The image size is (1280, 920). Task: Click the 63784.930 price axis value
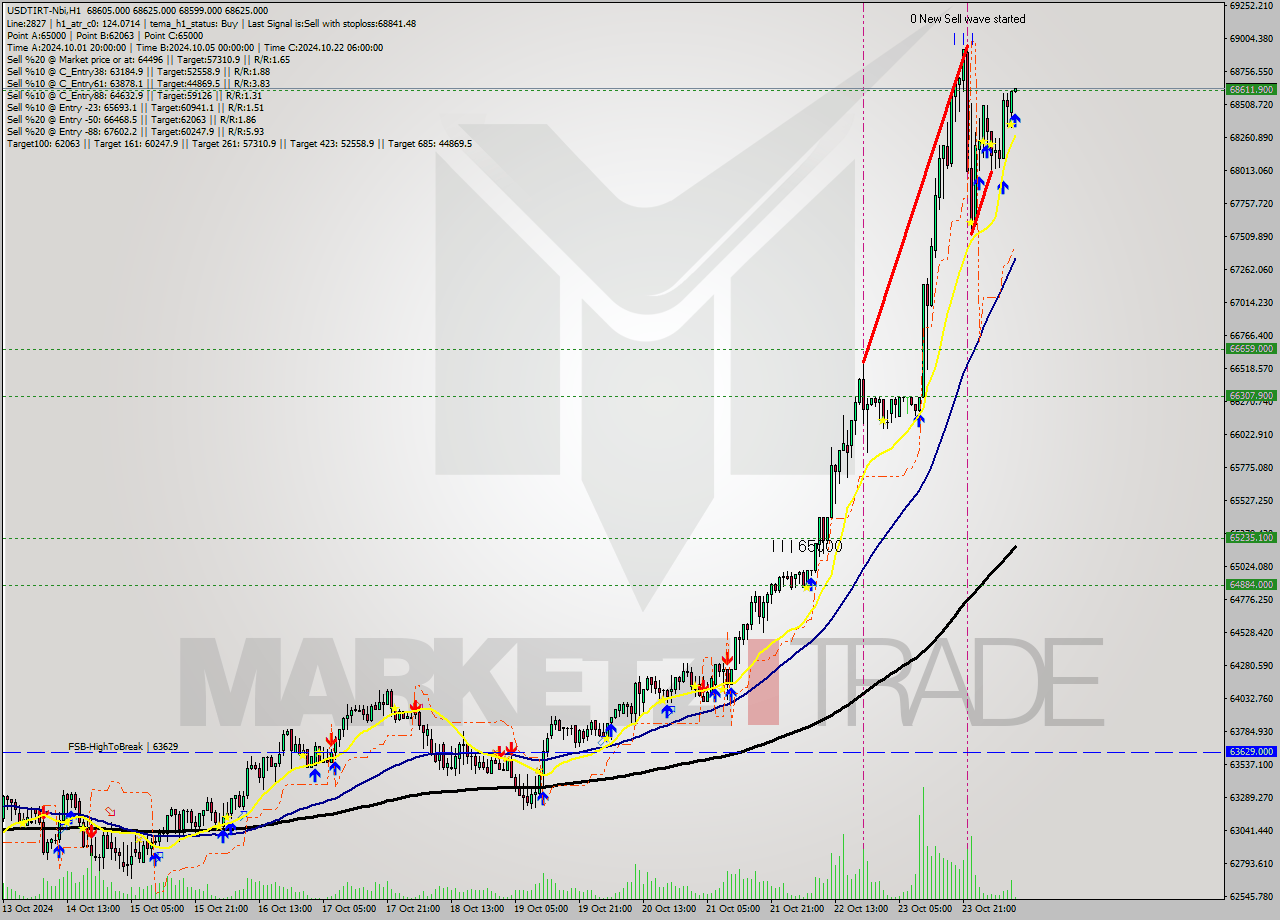click(1253, 732)
